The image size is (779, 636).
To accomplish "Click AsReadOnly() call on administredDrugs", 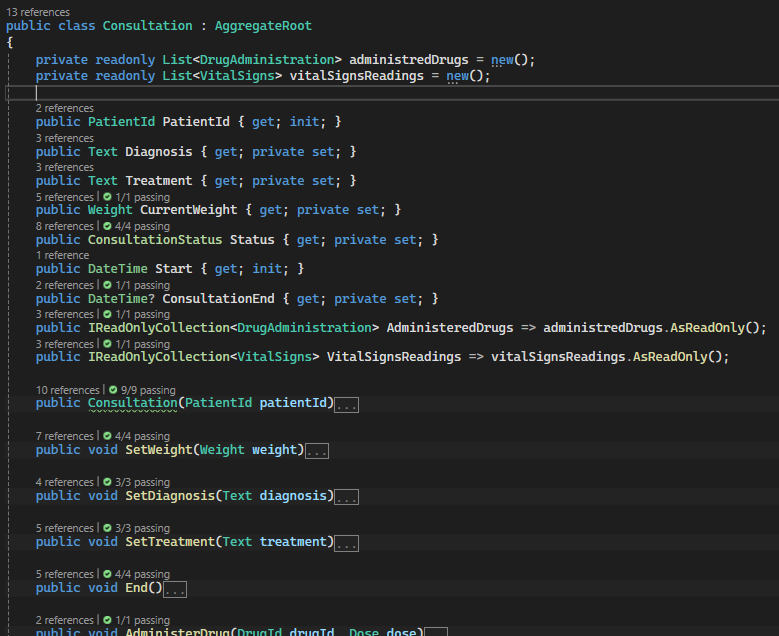I will click(707, 328).
